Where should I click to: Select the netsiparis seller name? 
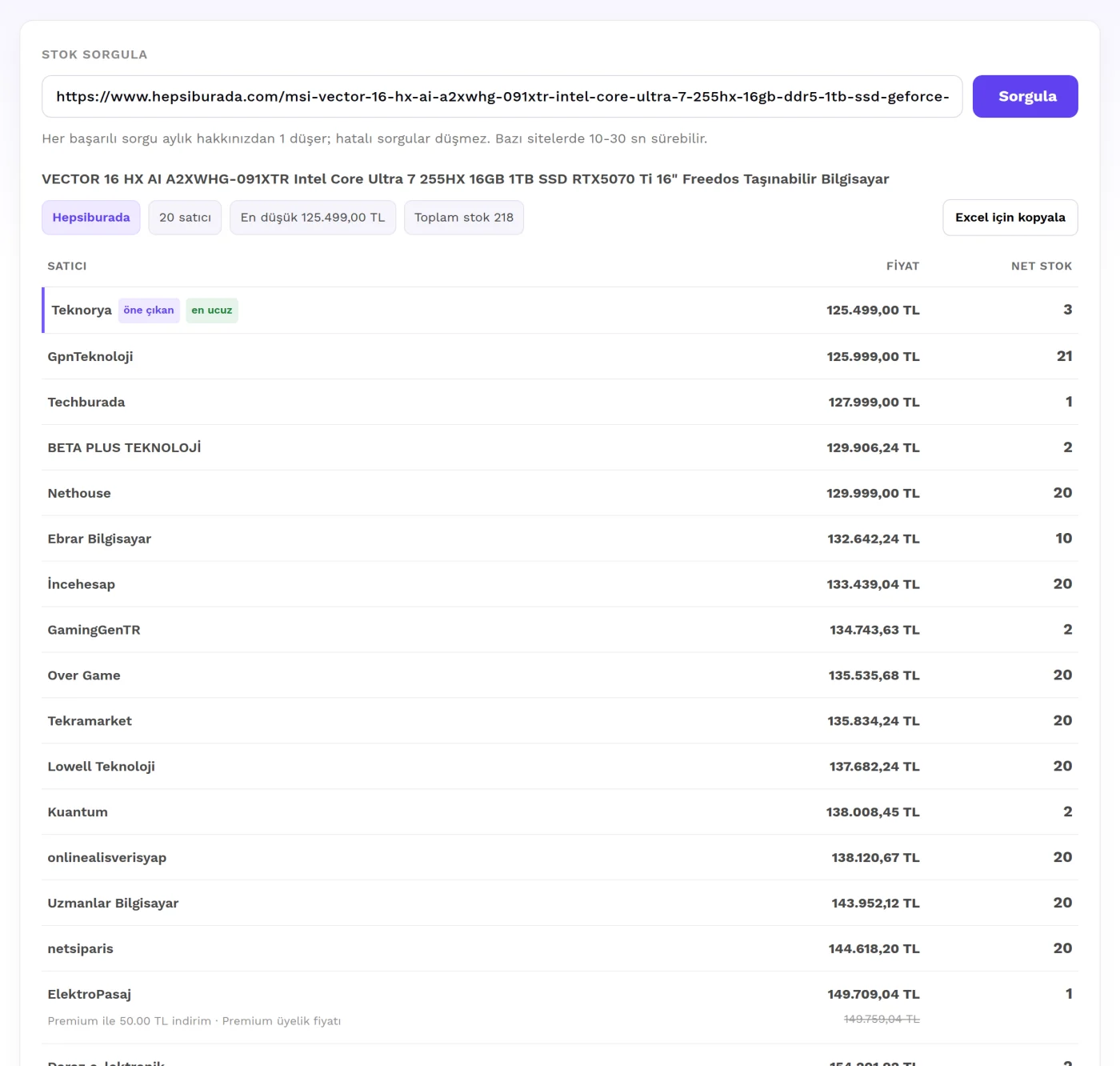[x=80, y=949]
